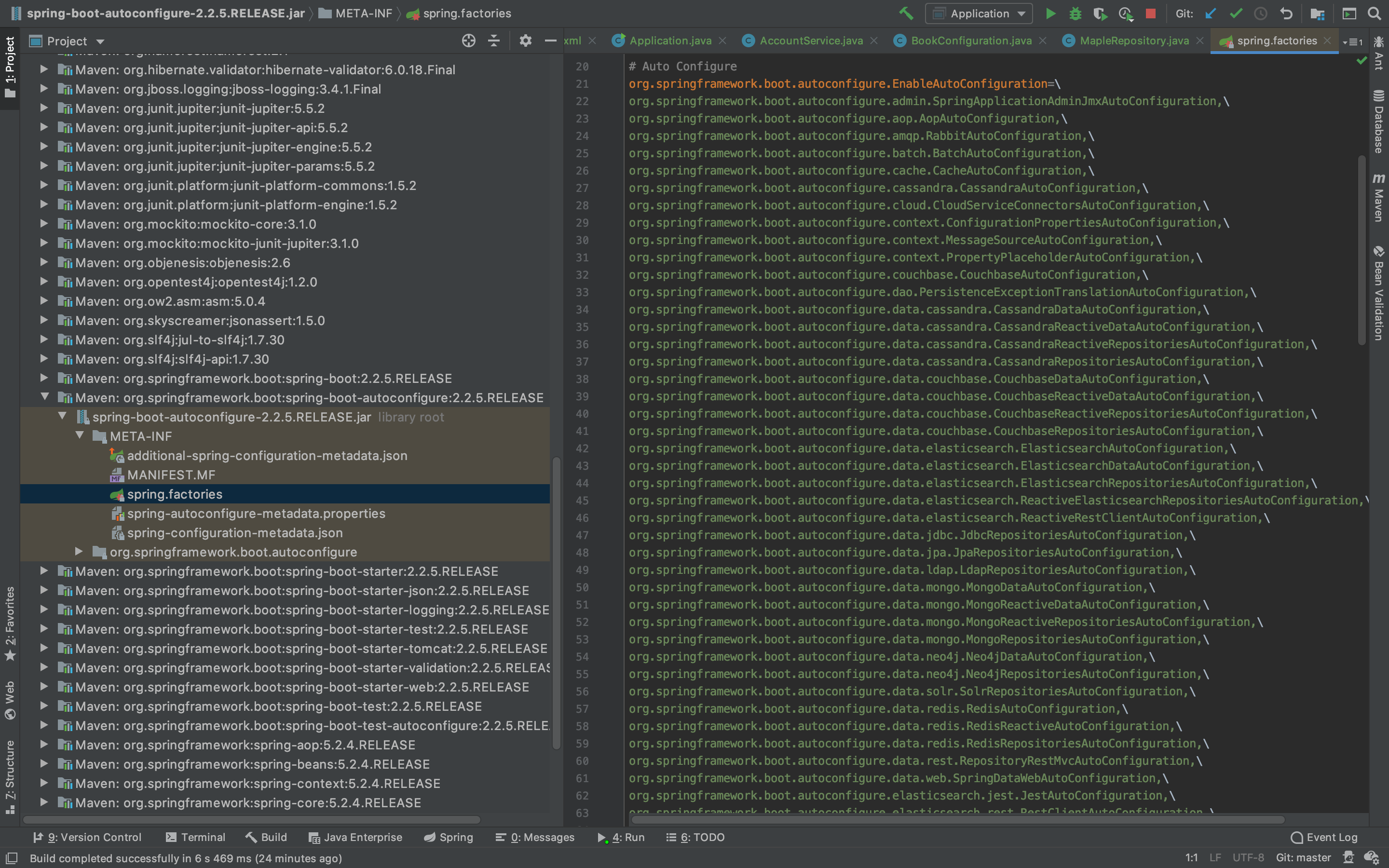The height and width of the screenshot is (868, 1389).
Task: Commit changes with Git green checkmark
Action: pyautogui.click(x=1236, y=13)
